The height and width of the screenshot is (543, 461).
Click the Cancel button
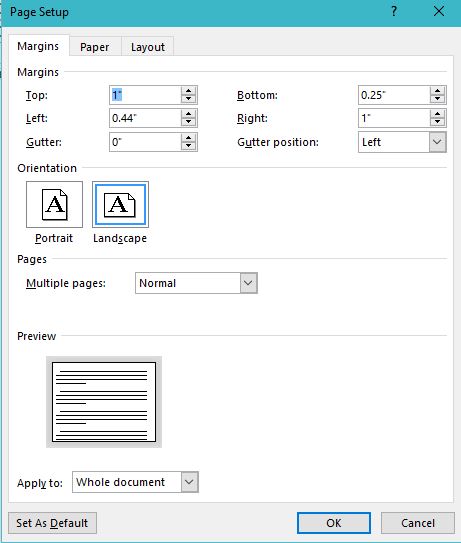click(418, 523)
